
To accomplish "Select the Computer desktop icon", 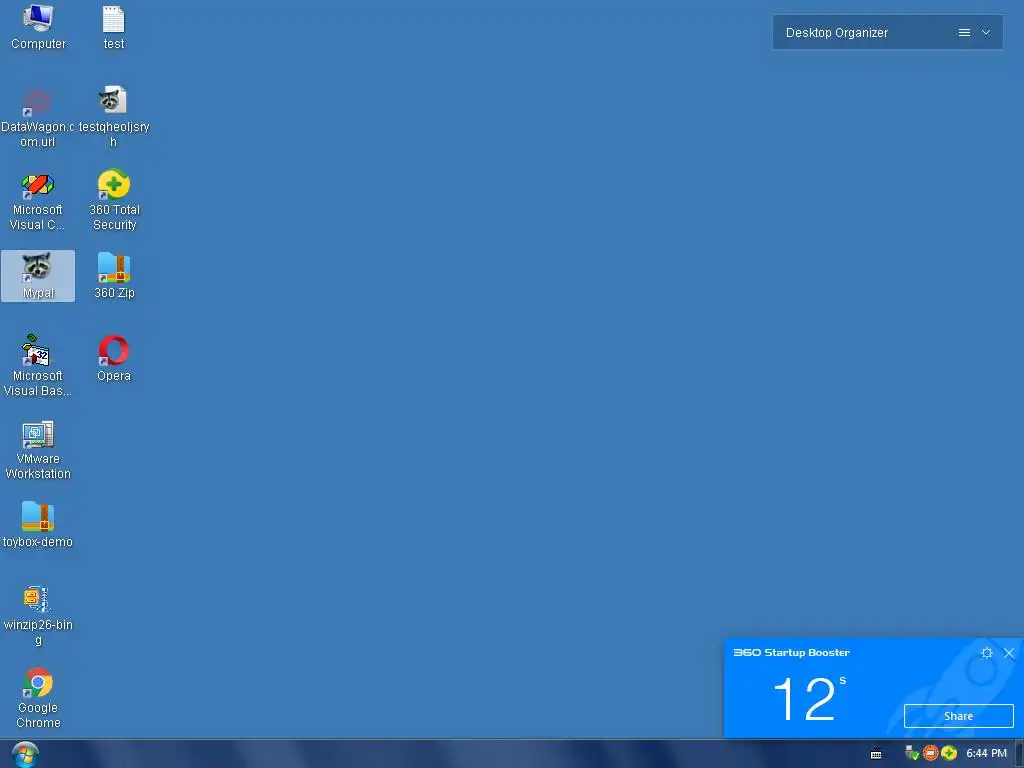I will pos(38,27).
